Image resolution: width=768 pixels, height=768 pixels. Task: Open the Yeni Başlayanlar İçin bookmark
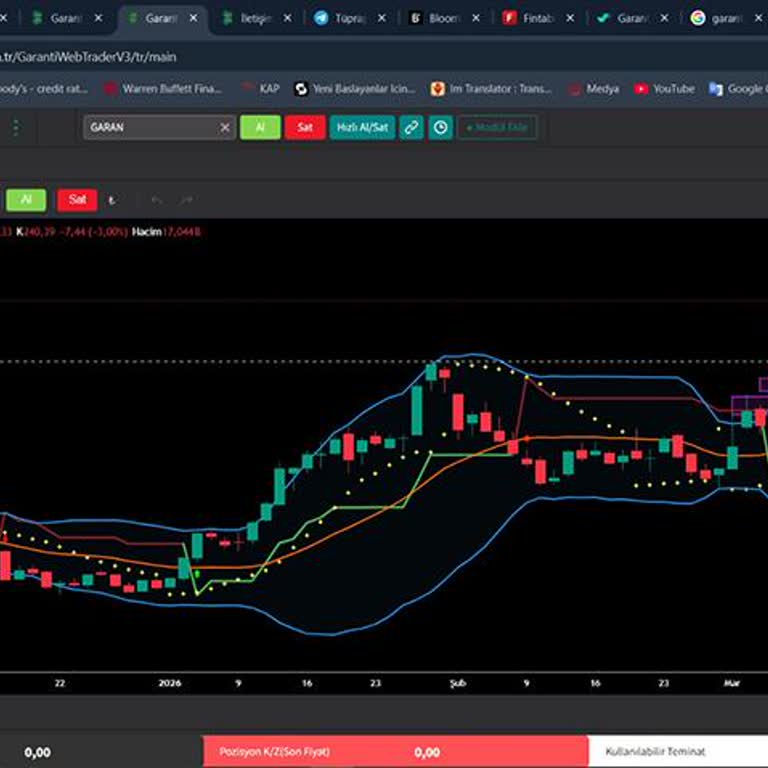click(355, 89)
